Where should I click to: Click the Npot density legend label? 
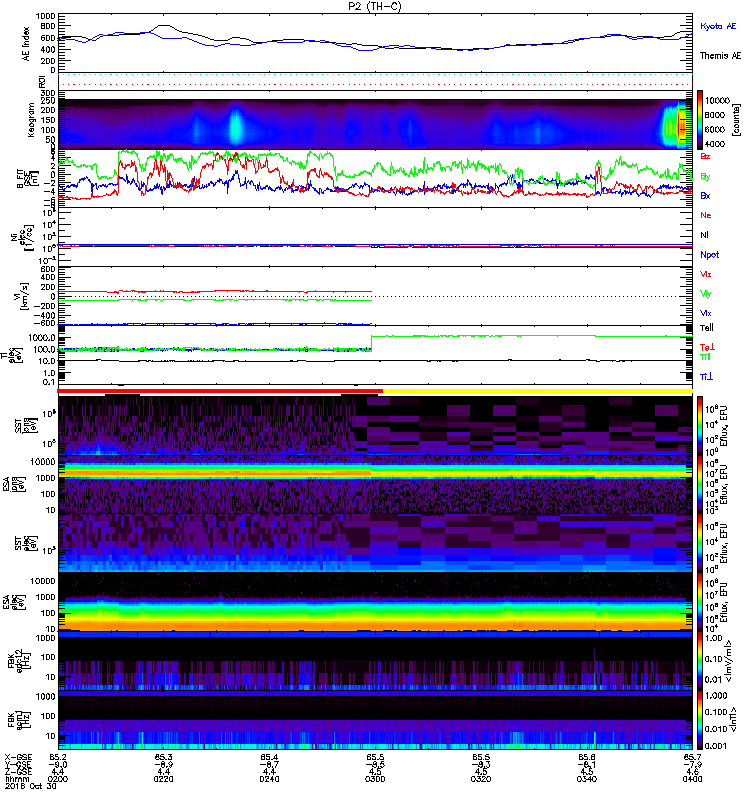[x=708, y=254]
